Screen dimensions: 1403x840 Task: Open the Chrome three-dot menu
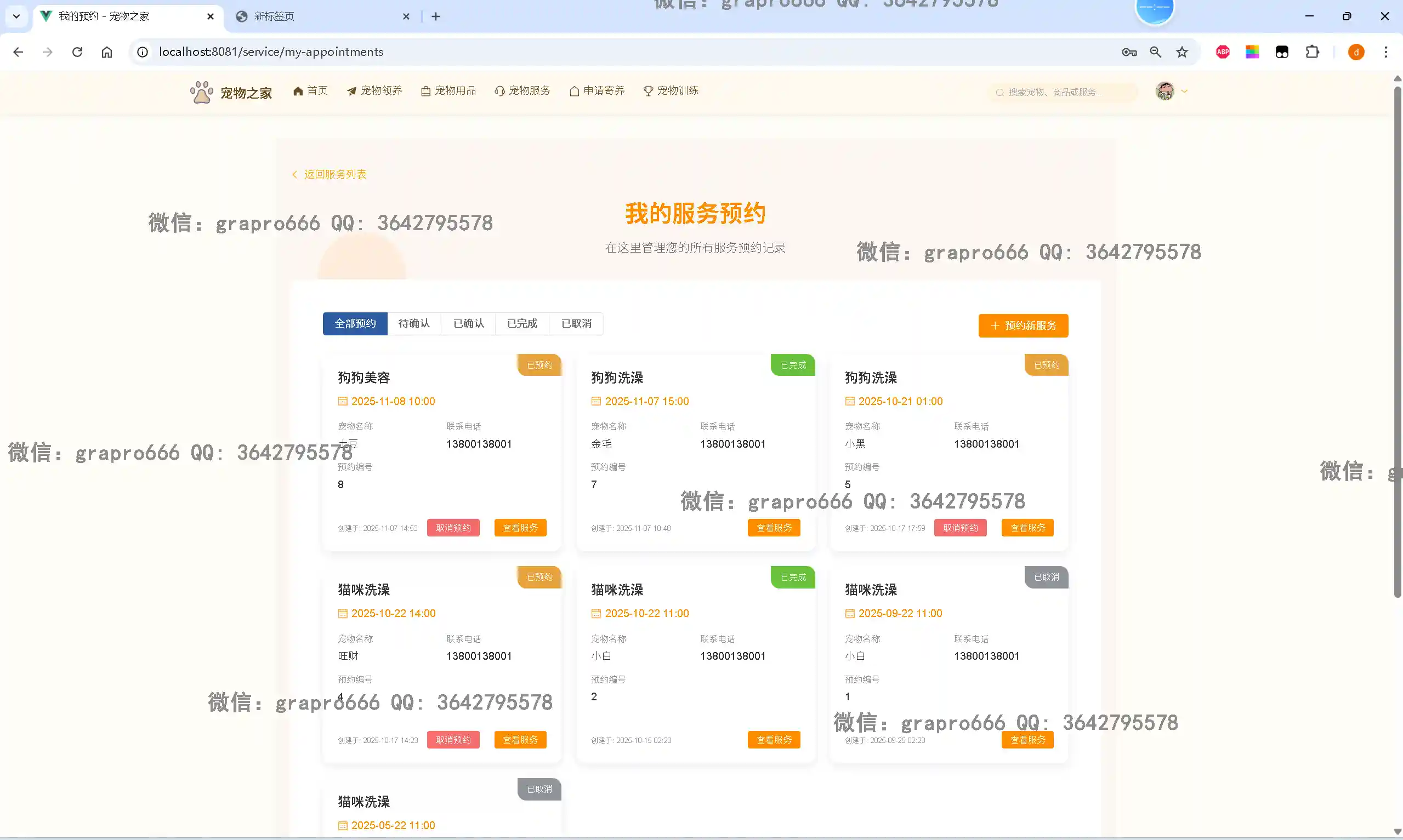point(1386,52)
